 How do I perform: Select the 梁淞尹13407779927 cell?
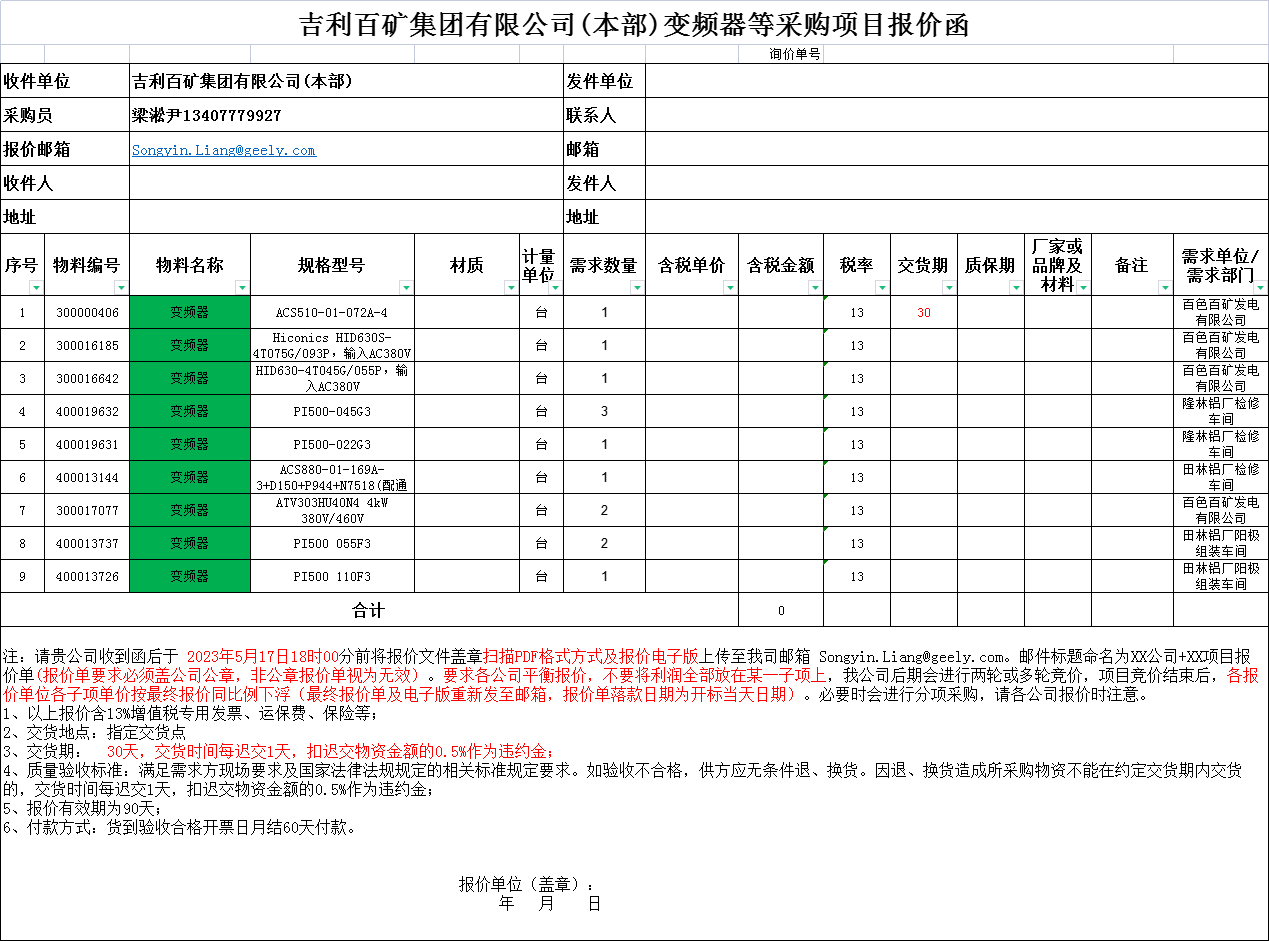(x=346, y=115)
